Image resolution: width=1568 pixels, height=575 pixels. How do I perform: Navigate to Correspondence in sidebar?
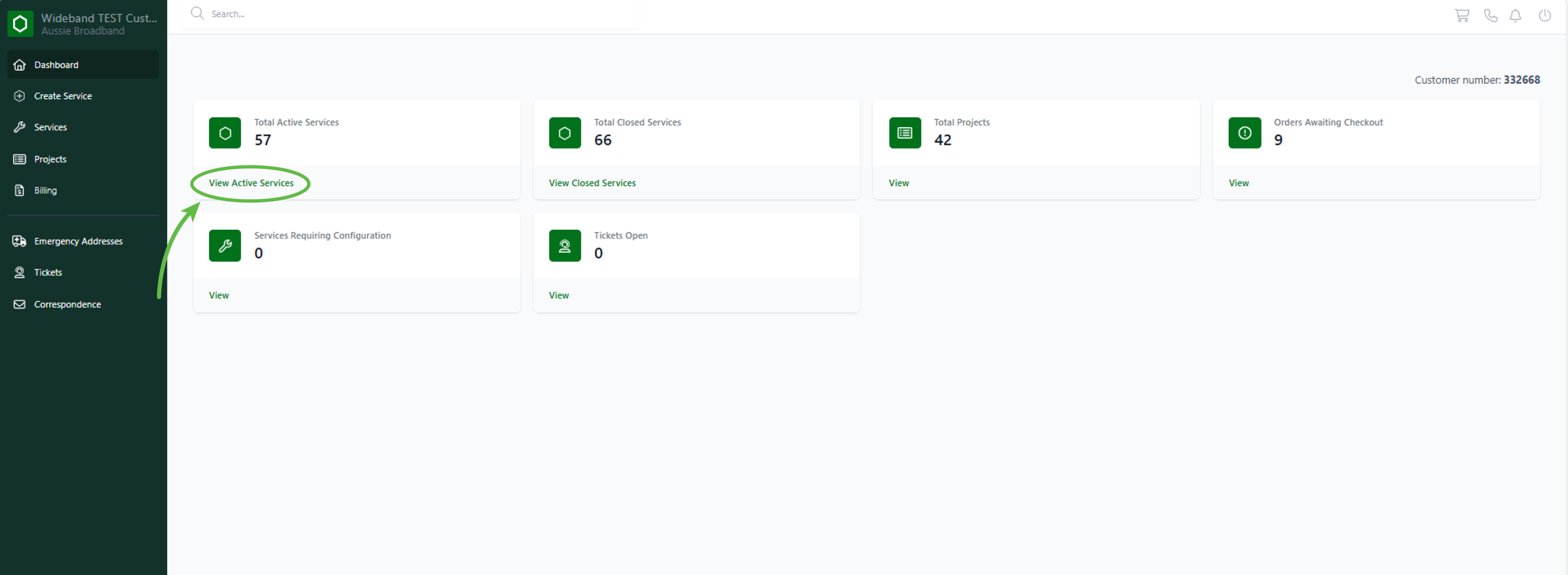pos(67,304)
